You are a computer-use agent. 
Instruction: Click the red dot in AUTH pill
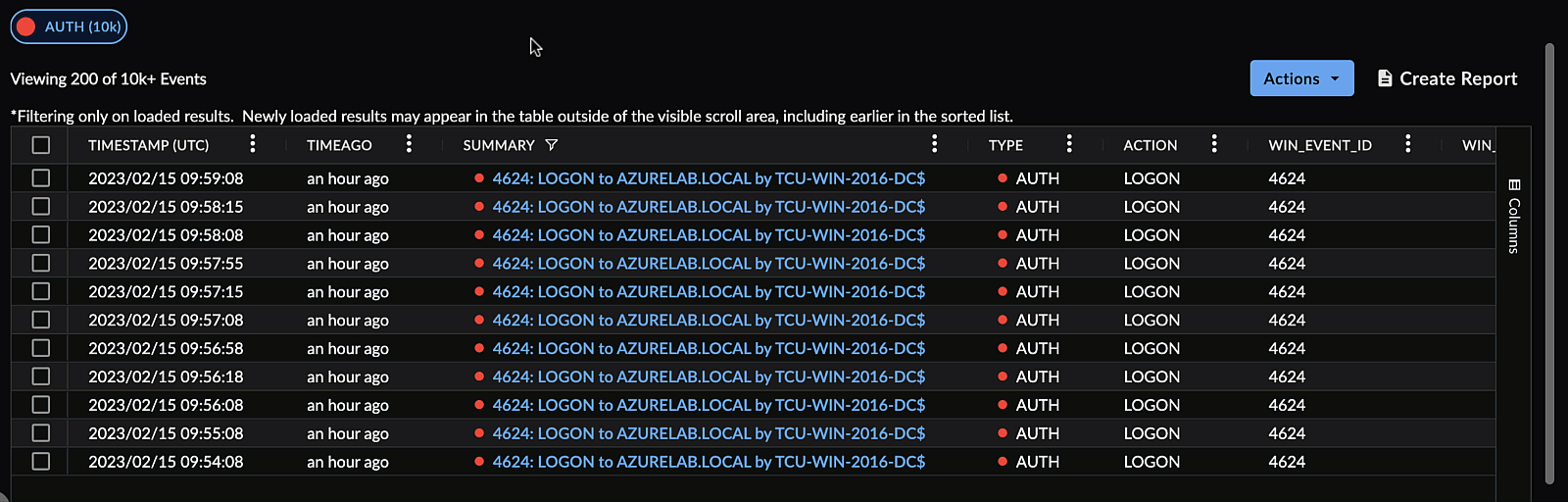point(26,26)
